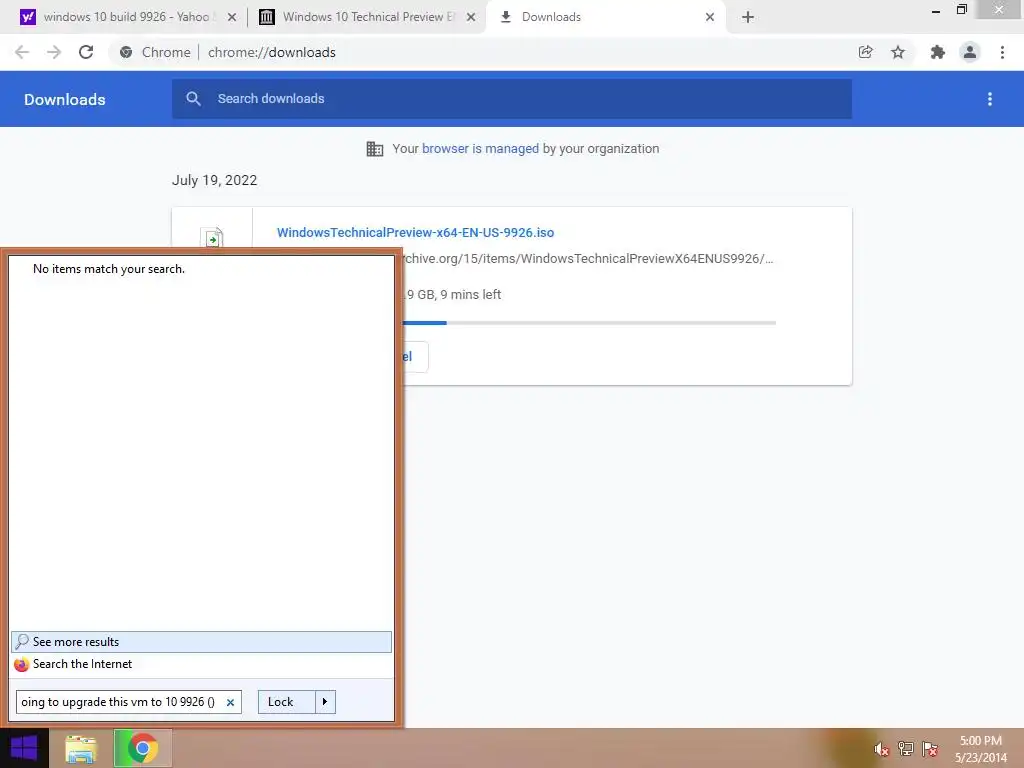This screenshot has height=768, width=1024.
Task: Open File Explorer from the taskbar
Action: 81,749
